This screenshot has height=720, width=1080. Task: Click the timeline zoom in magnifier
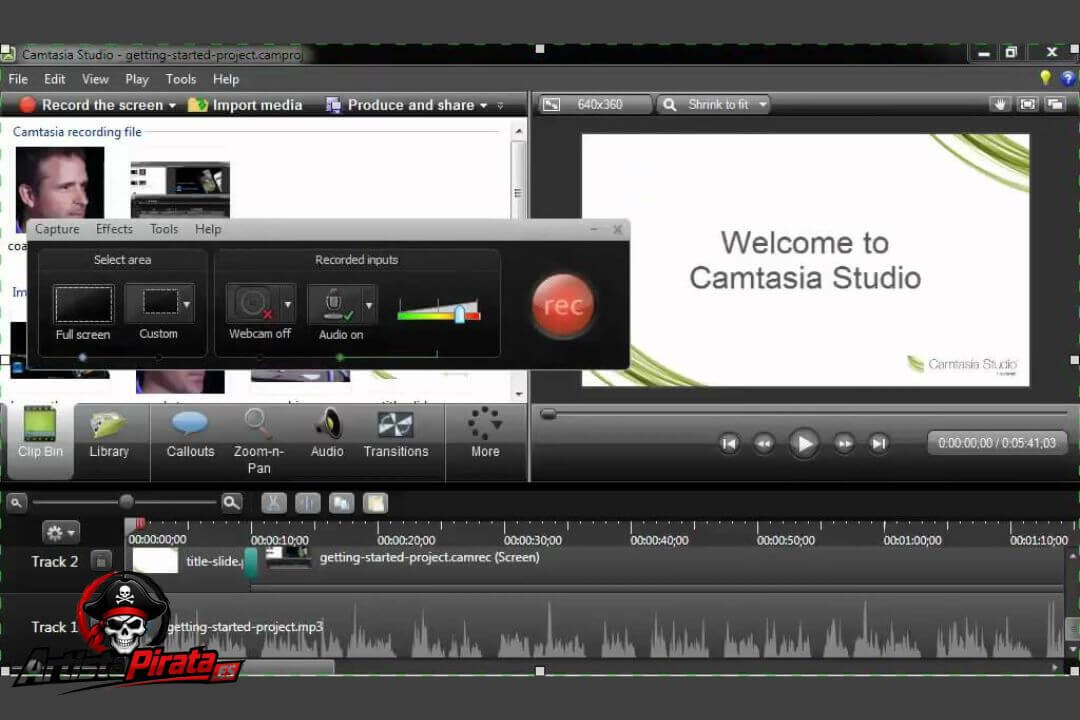point(232,503)
